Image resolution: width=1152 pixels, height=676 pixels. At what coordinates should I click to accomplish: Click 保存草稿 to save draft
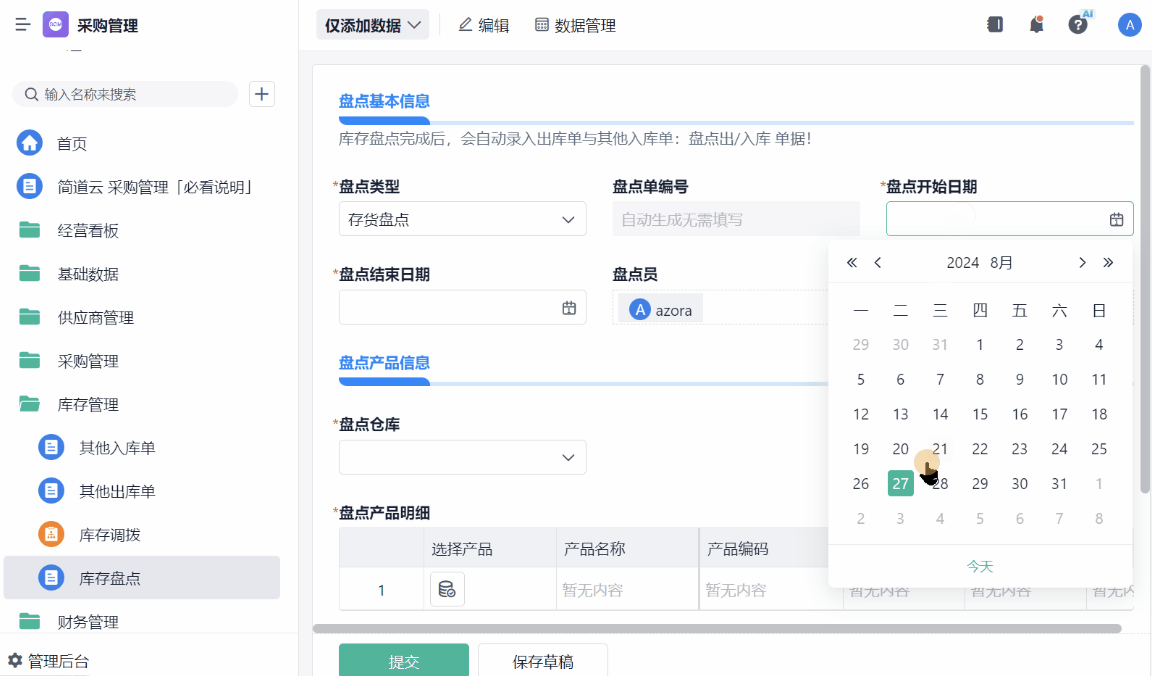(543, 661)
